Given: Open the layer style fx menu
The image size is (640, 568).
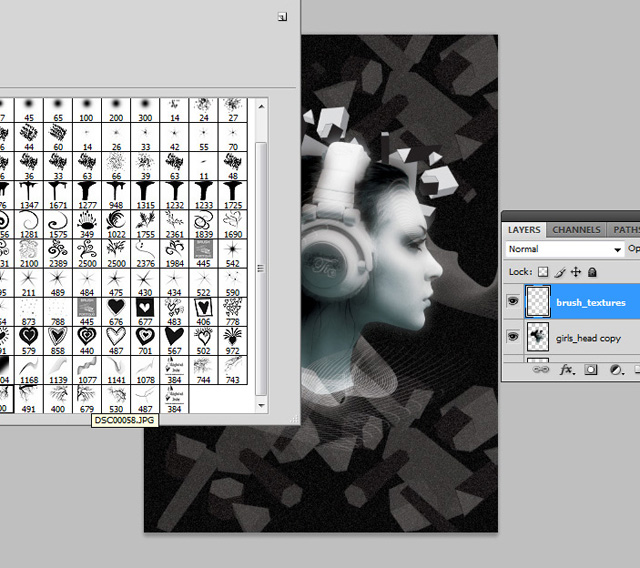Looking at the screenshot, I should tap(566, 369).
